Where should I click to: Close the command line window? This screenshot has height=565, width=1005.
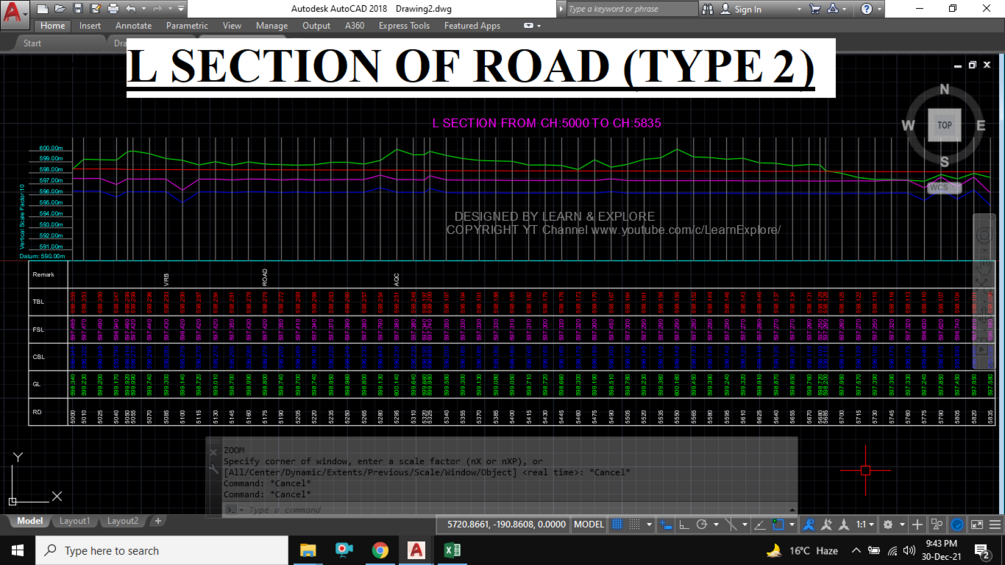[213, 452]
